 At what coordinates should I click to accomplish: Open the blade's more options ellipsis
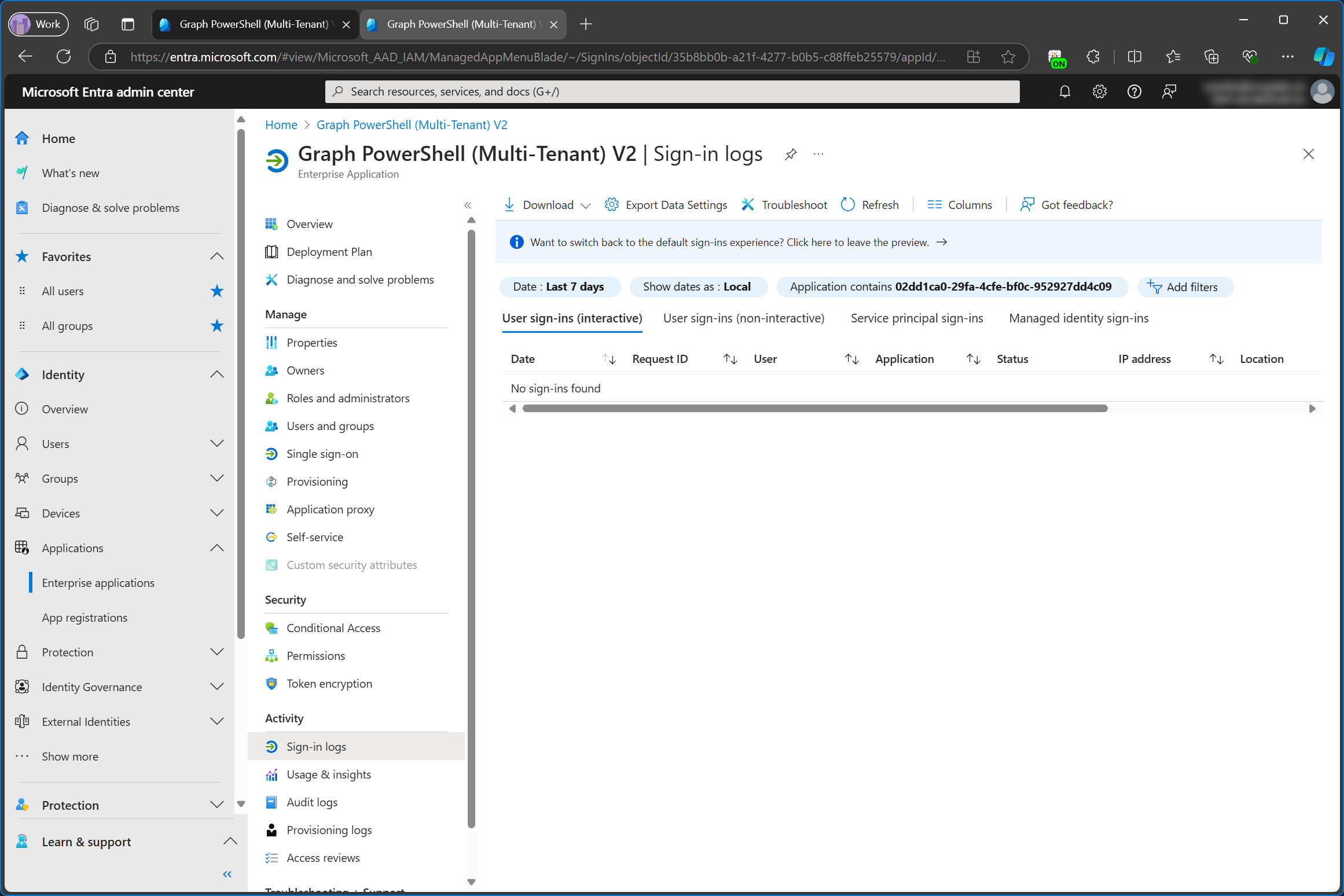[x=818, y=154]
